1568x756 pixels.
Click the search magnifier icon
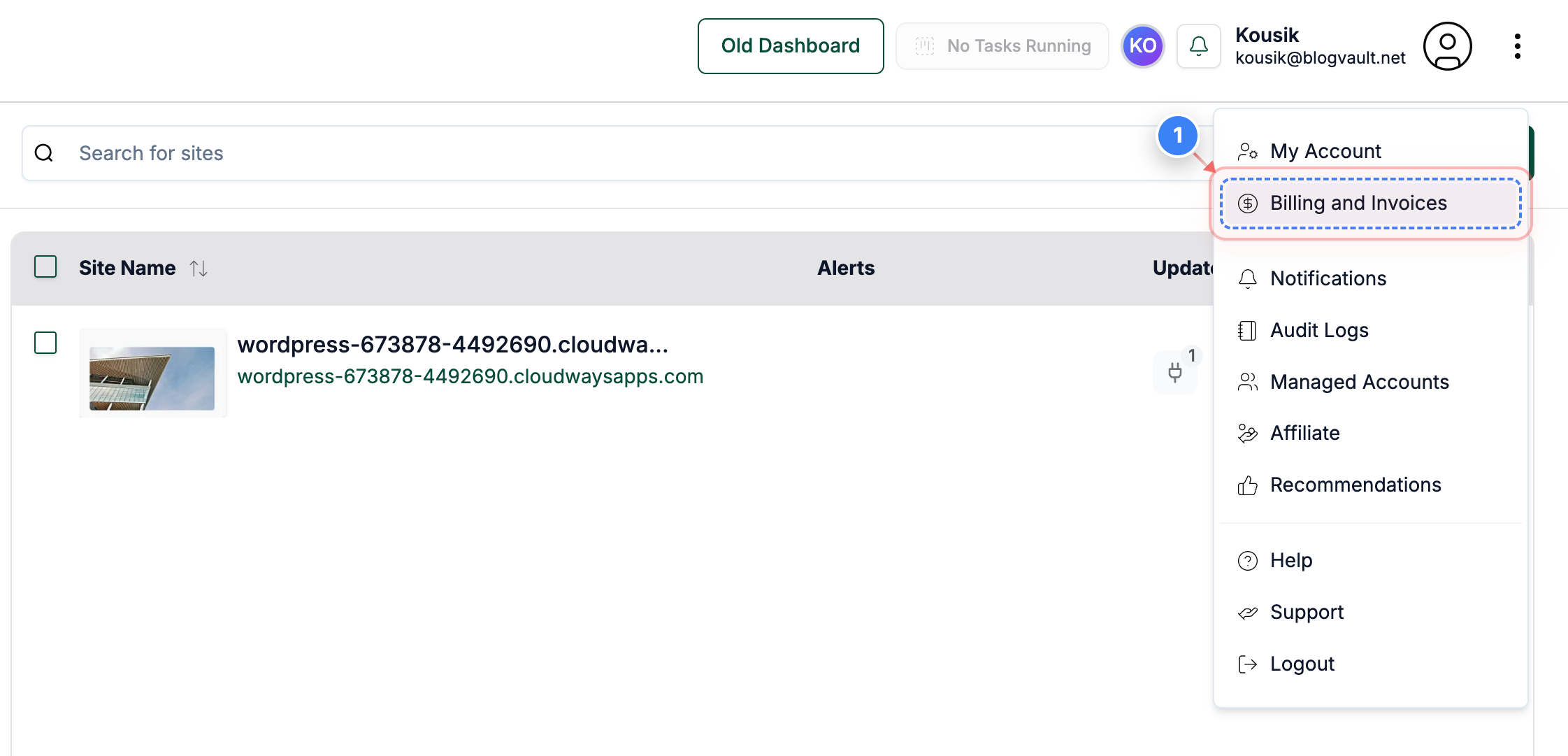44,153
